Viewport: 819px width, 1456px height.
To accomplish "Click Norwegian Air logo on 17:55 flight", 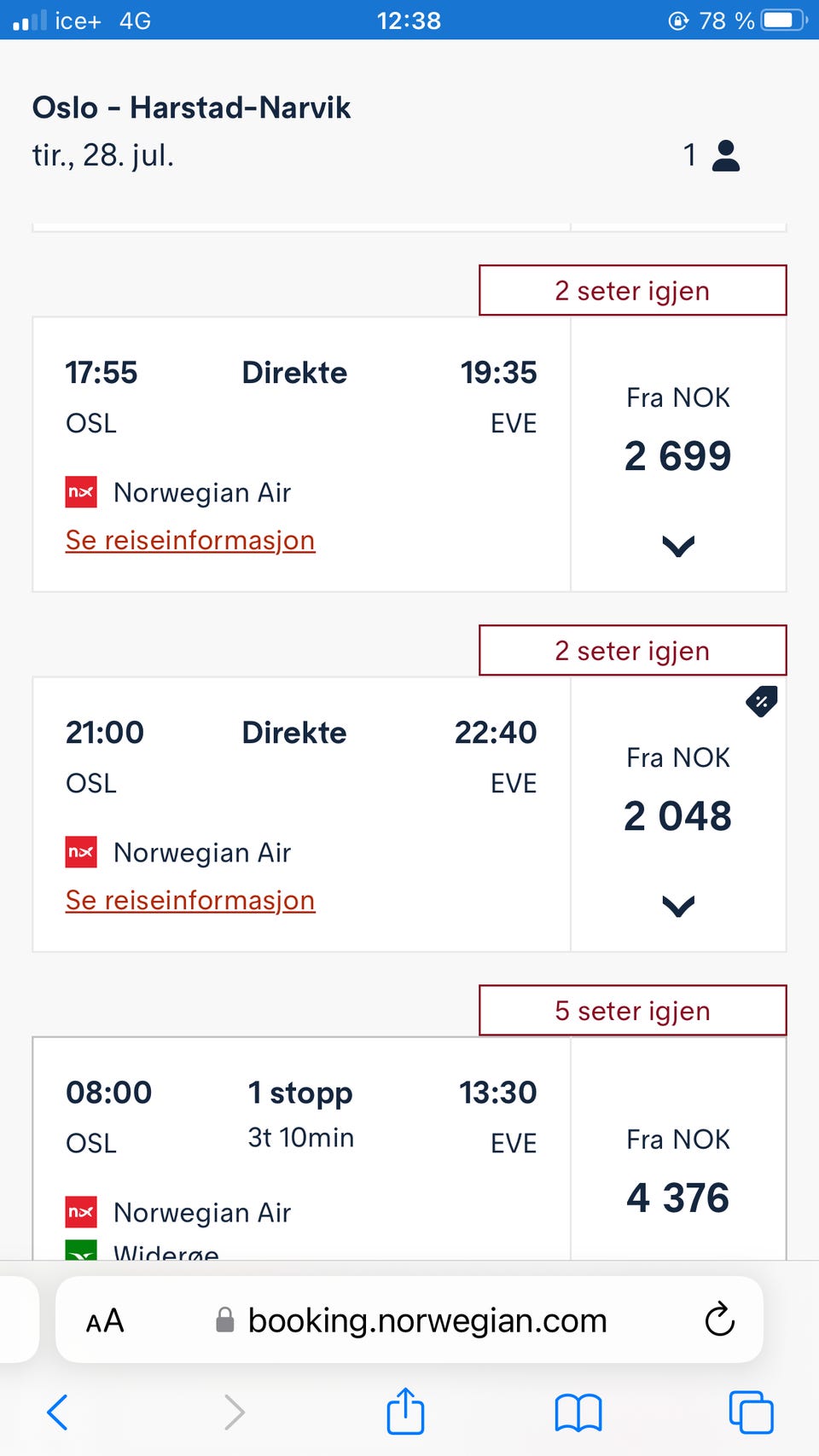I will click(x=81, y=492).
